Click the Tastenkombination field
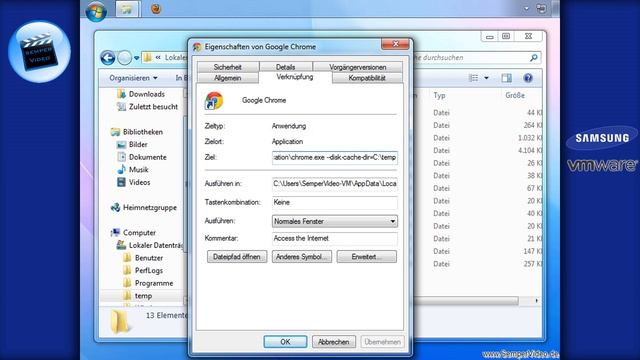Screen dimensions: 640x360 [335, 202]
